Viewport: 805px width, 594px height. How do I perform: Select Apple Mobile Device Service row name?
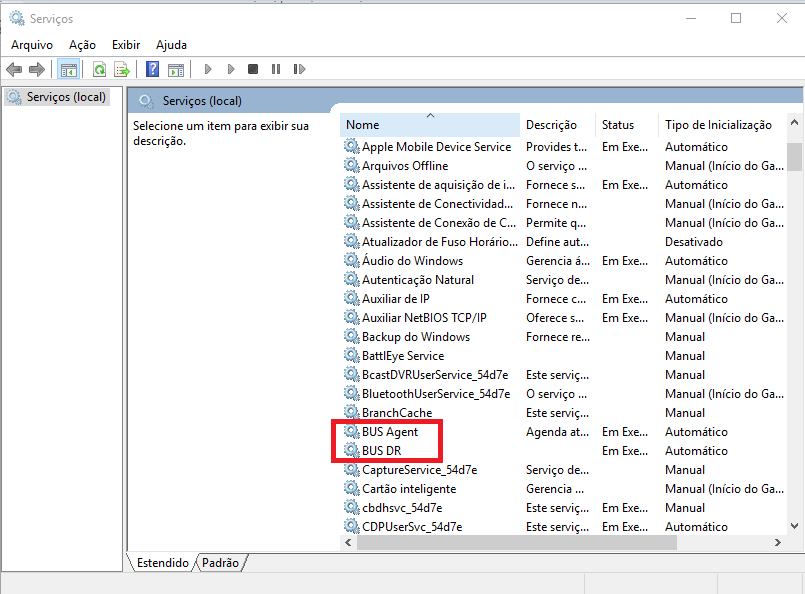click(x=436, y=147)
